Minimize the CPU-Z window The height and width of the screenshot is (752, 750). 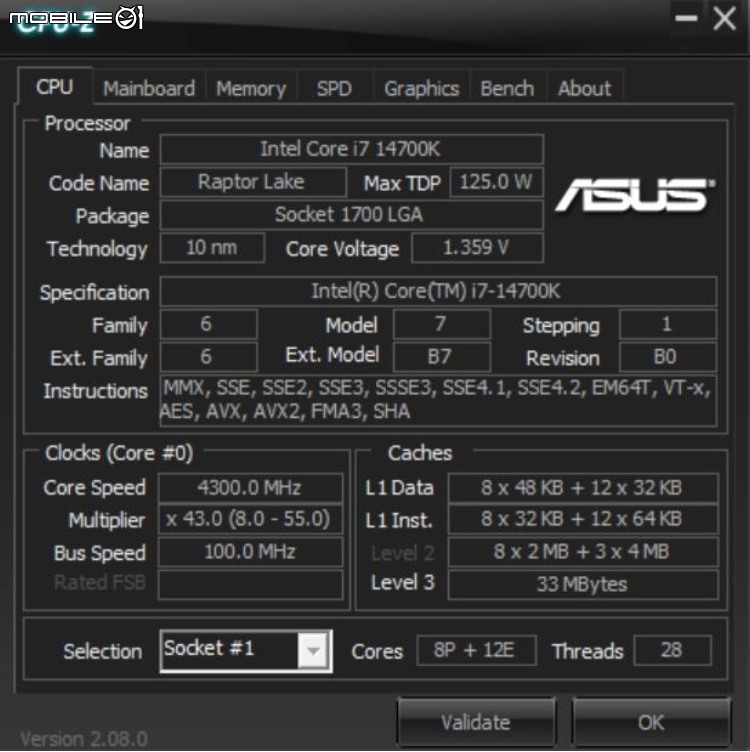click(686, 19)
